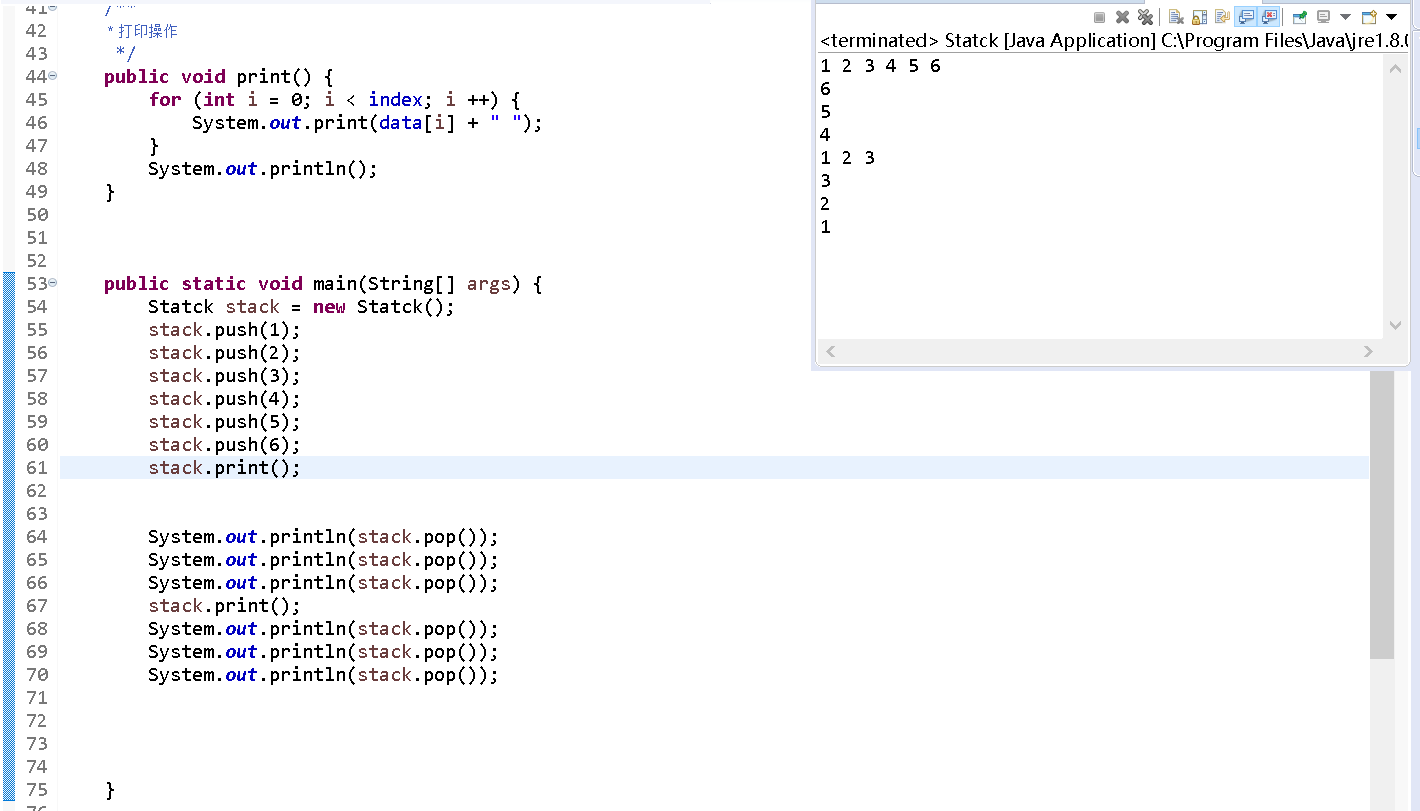The image size is (1420, 811).
Task: Click the Open Console icon
Action: [x=1369, y=17]
